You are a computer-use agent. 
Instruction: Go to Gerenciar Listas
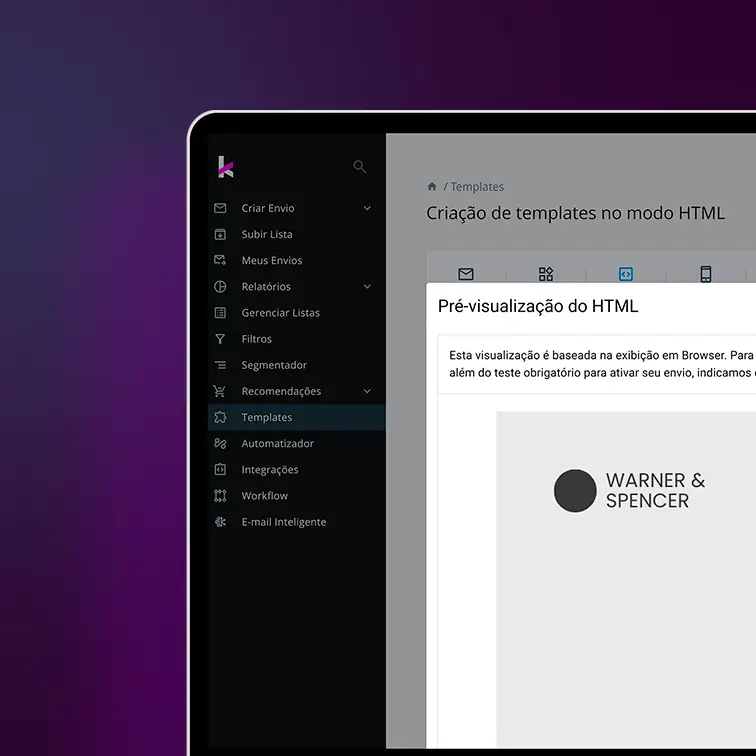pyautogui.click(x=280, y=313)
